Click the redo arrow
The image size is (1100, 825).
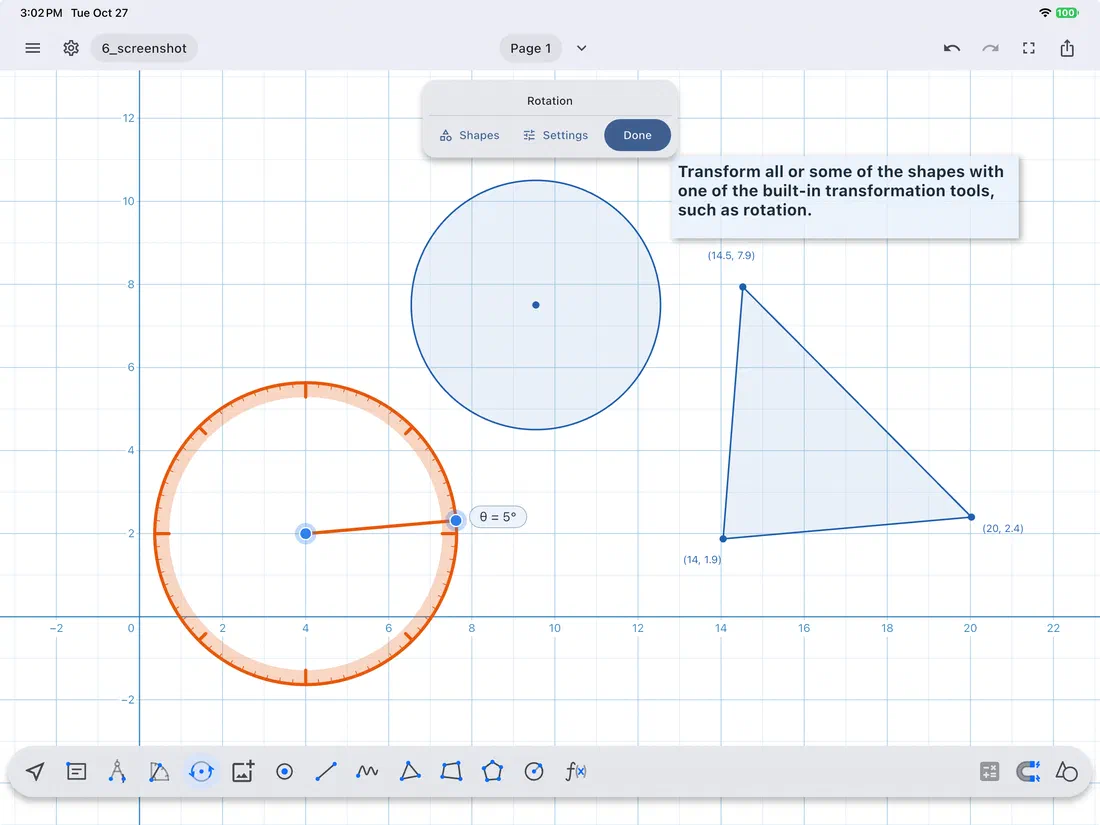pyautogui.click(x=990, y=48)
